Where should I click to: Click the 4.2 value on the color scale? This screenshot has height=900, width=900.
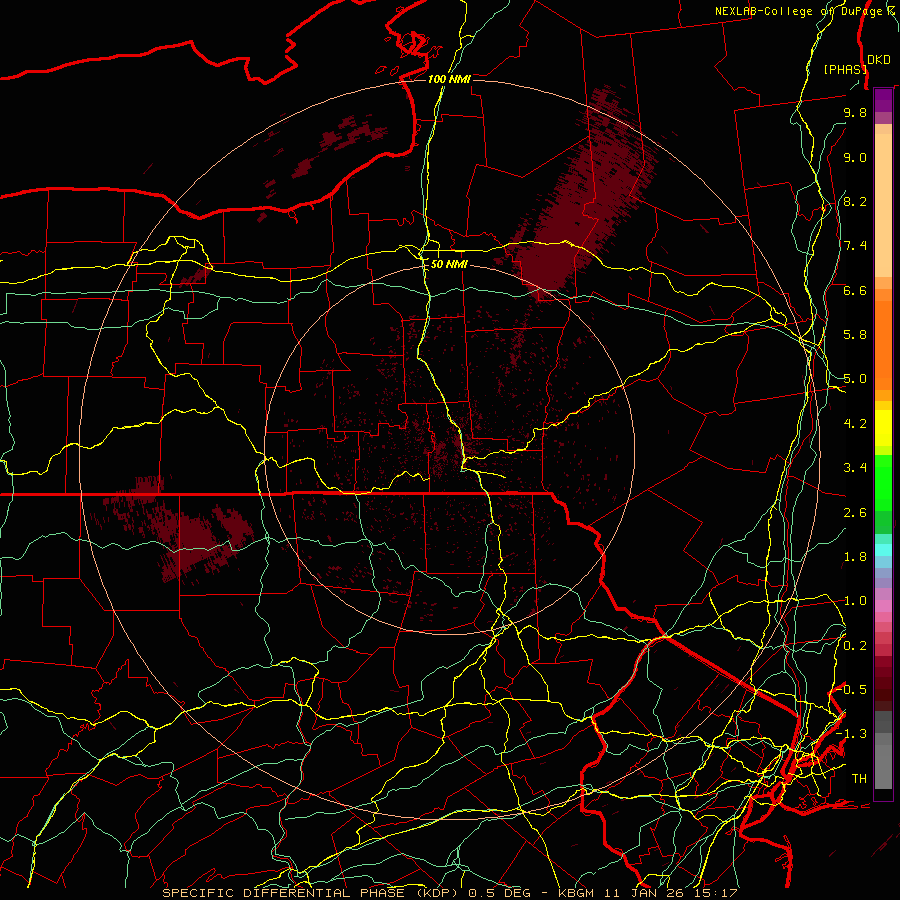[x=855, y=424]
